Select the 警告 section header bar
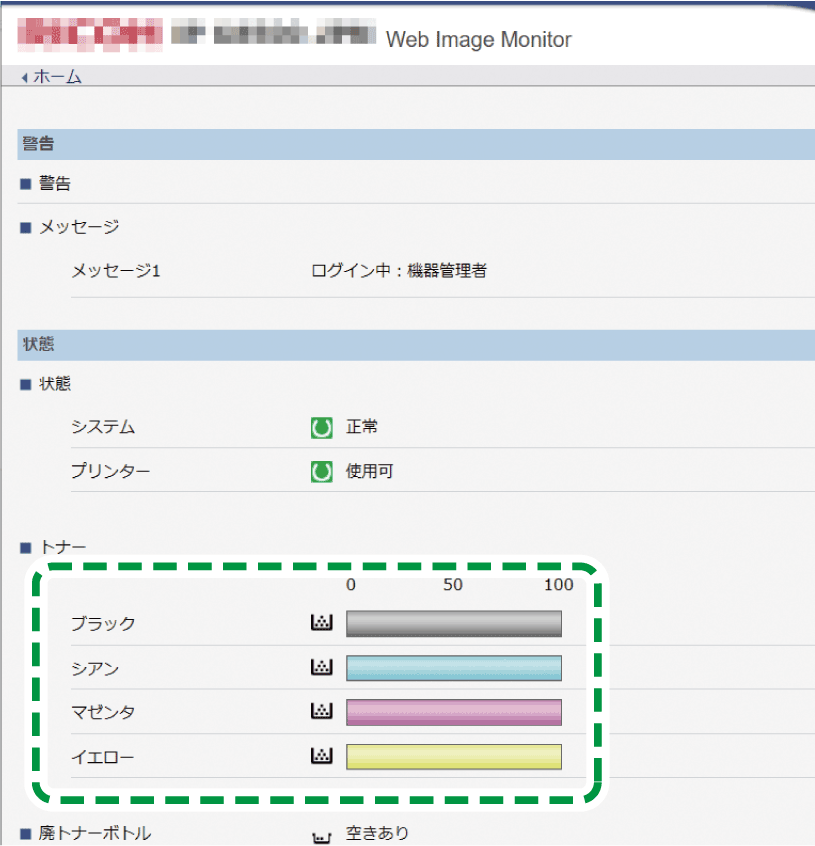This screenshot has height=846, width=815. click(415, 144)
